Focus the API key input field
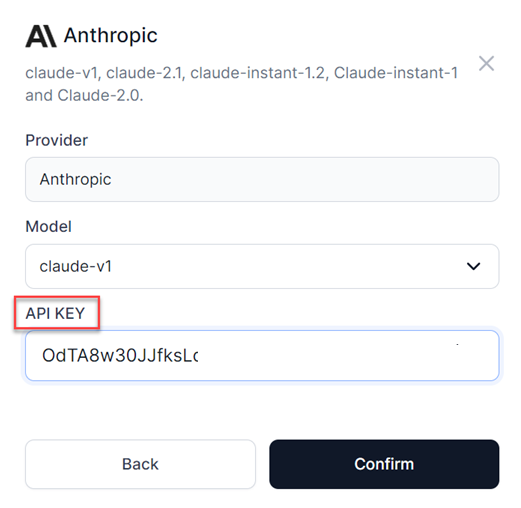The height and width of the screenshot is (508, 521). click(x=262, y=355)
